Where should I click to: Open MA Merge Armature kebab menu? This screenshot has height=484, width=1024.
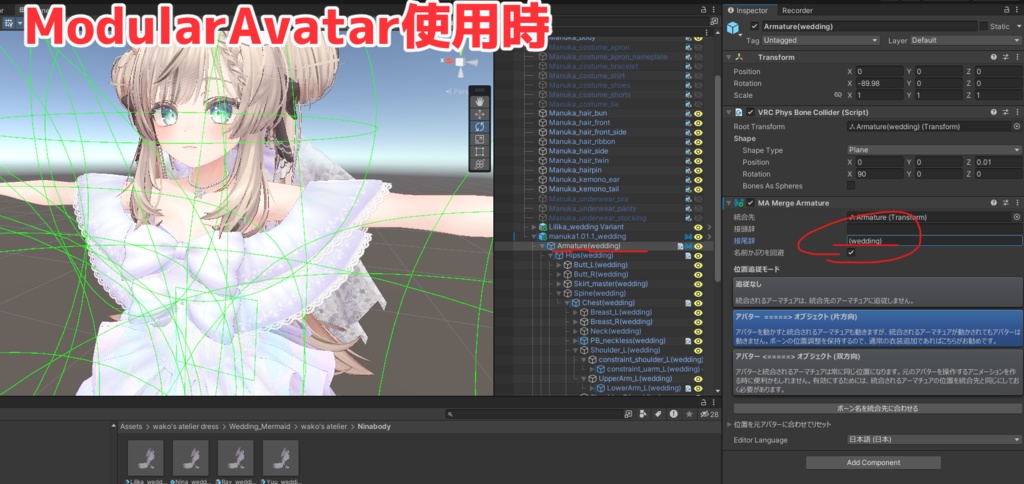coord(1016,203)
